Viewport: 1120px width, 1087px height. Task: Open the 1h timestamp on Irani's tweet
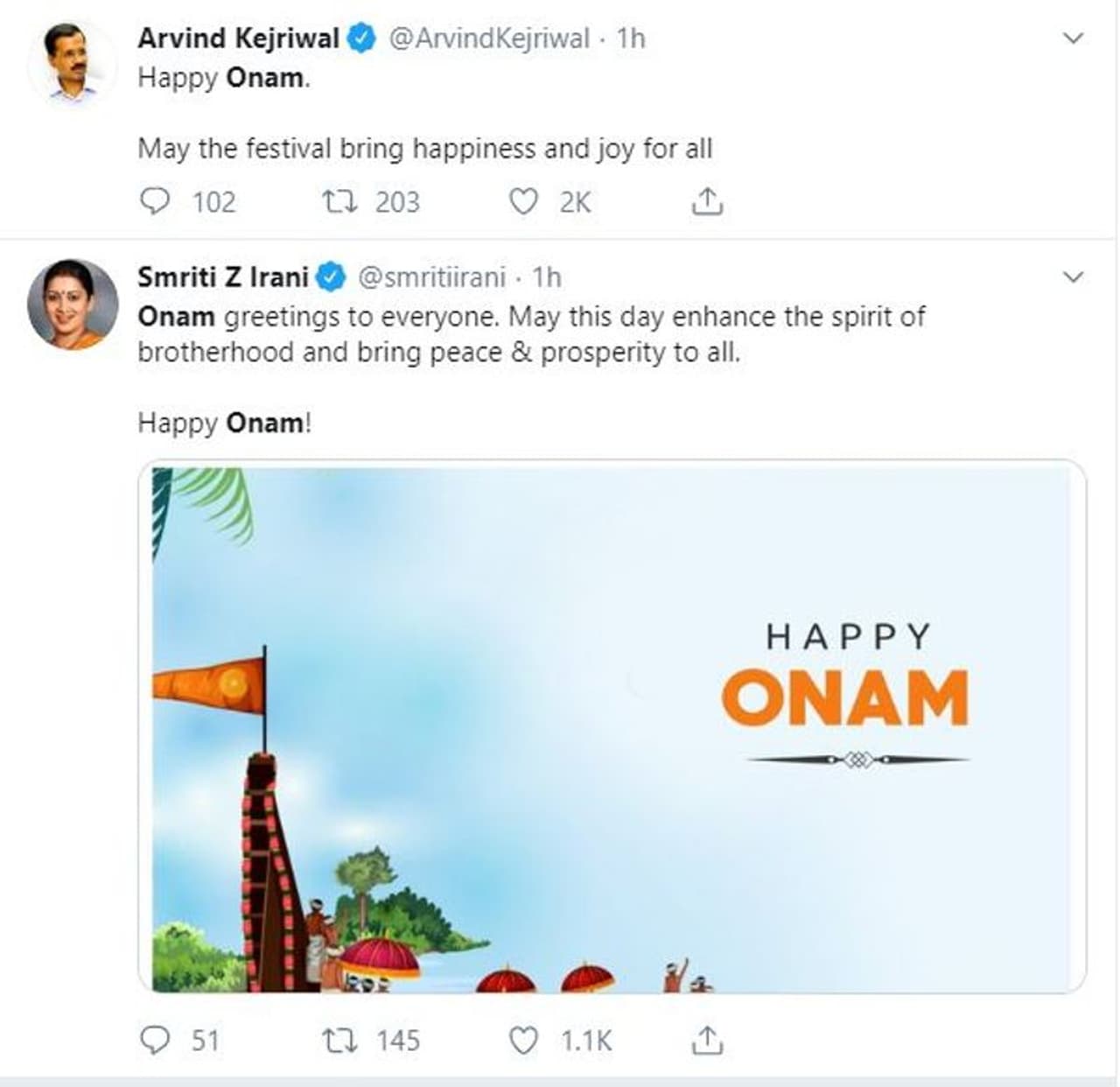pyautogui.click(x=547, y=277)
